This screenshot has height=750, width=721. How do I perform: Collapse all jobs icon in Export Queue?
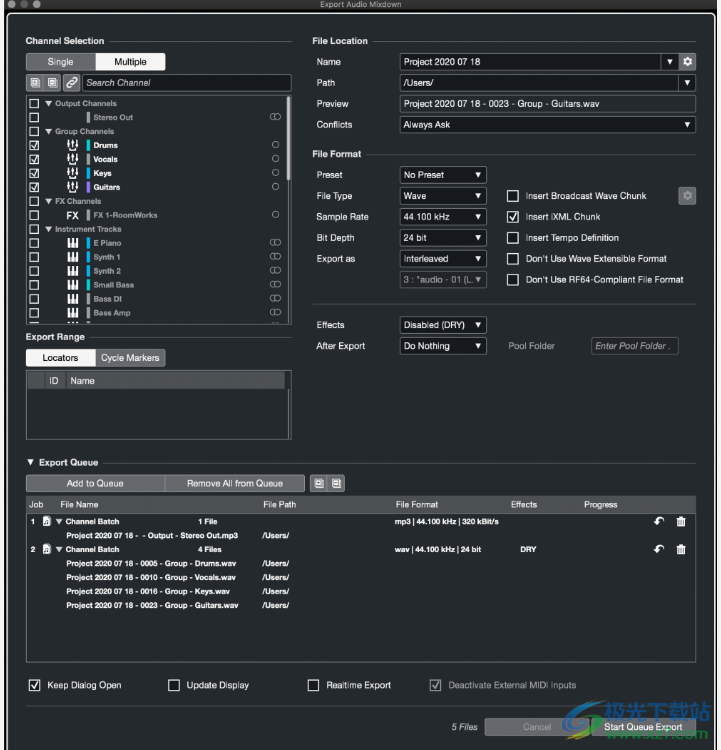[x=336, y=483]
